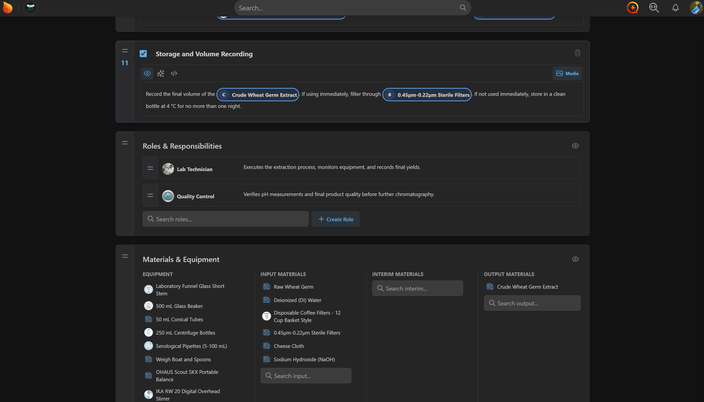Click the 500 mL Glass Beaker icon
The image size is (704, 402).
[148, 306]
